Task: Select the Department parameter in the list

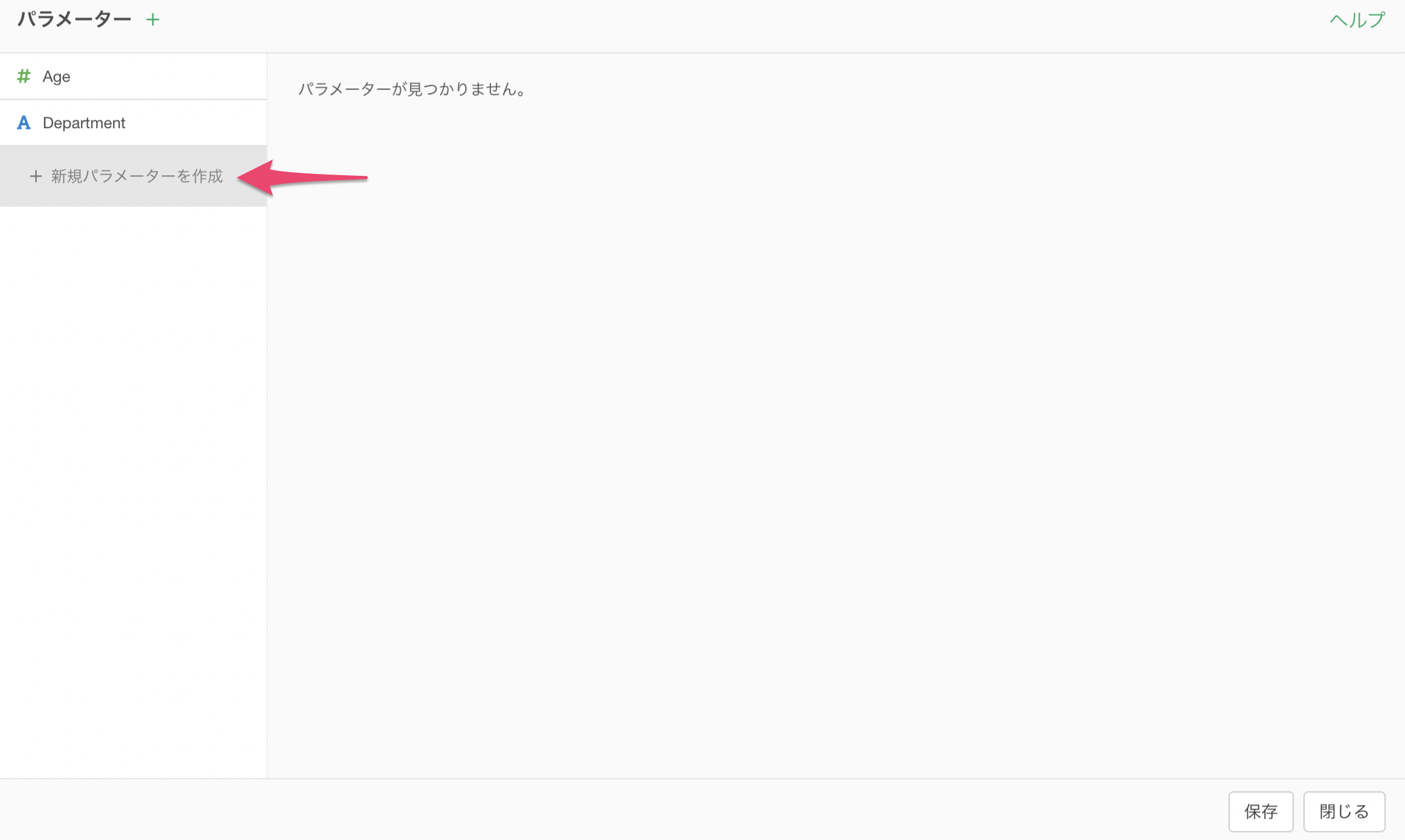Action: (x=133, y=123)
